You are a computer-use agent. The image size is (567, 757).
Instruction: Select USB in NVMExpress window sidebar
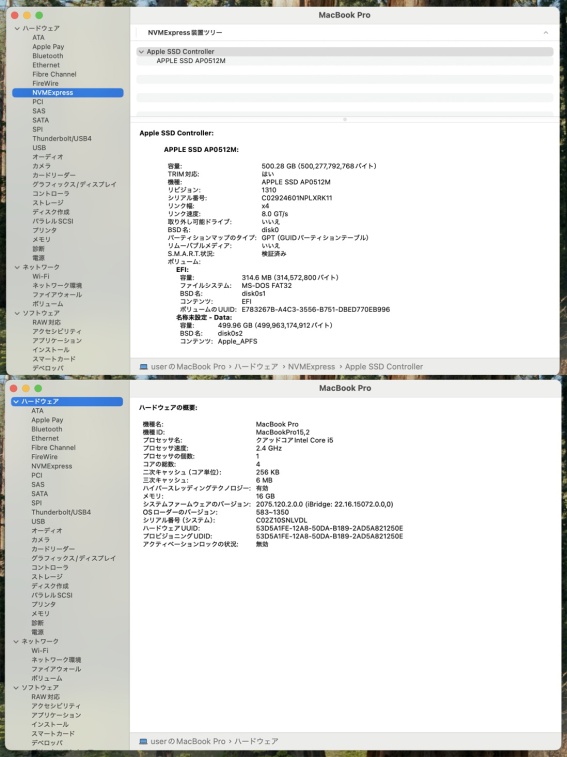pos(39,148)
